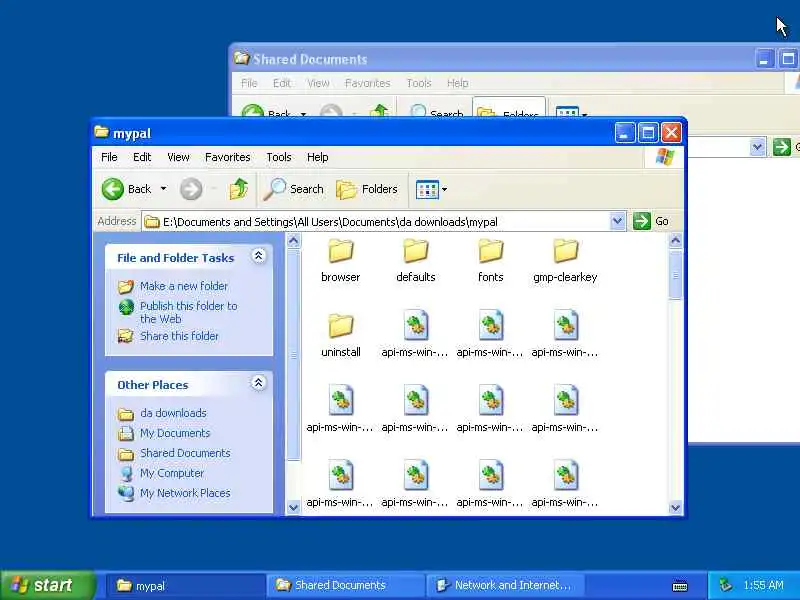Go back using the green Back arrow in mypal
800x600 pixels.
coord(113,189)
